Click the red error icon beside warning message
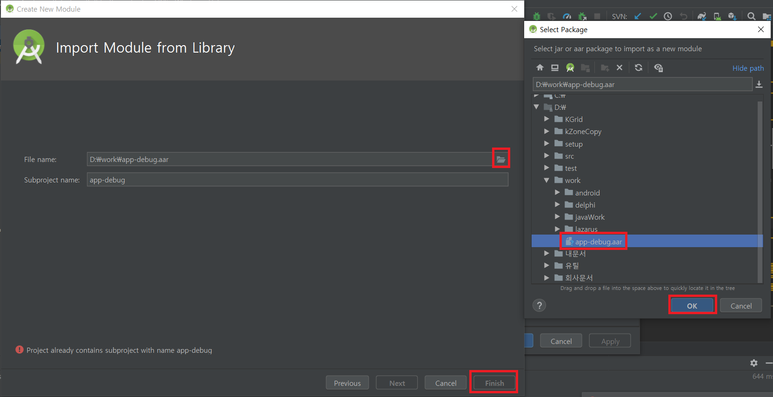This screenshot has height=397, width=773. tap(19, 350)
